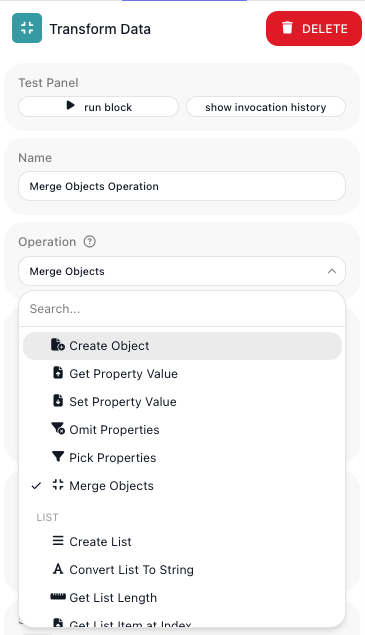Click the Name field containing Merge Objects Operation
Image resolution: width=365 pixels, height=635 pixels.
182,186
